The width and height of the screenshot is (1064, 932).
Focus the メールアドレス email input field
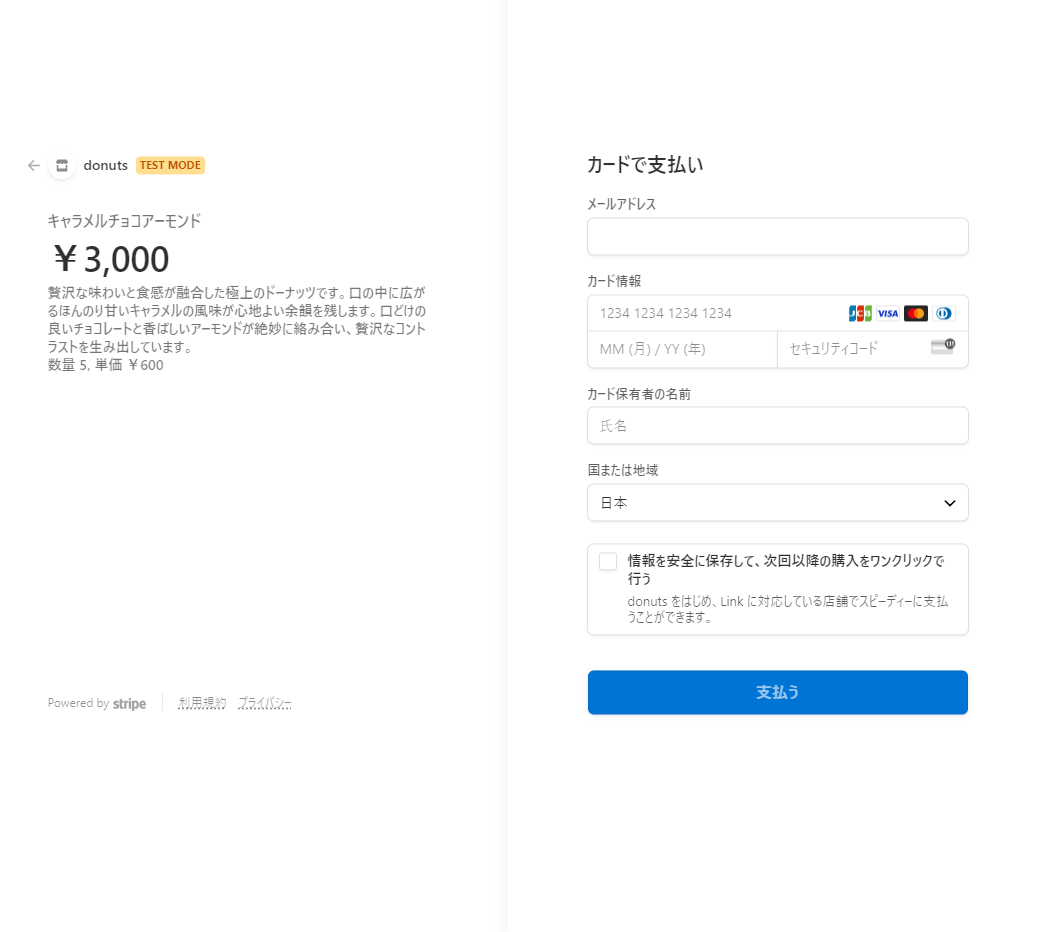(778, 236)
